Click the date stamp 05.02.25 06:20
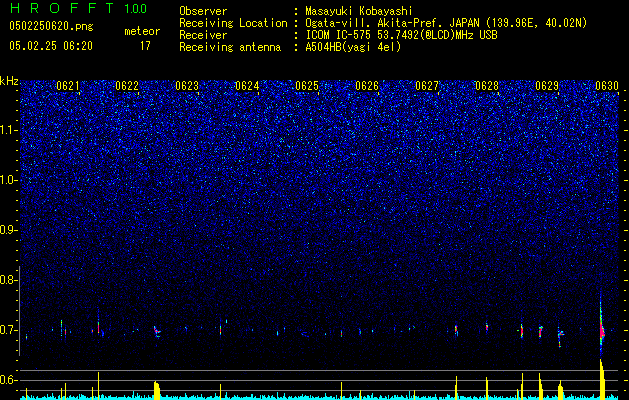The height and width of the screenshot is (400, 629). pyautogui.click(x=51, y=45)
